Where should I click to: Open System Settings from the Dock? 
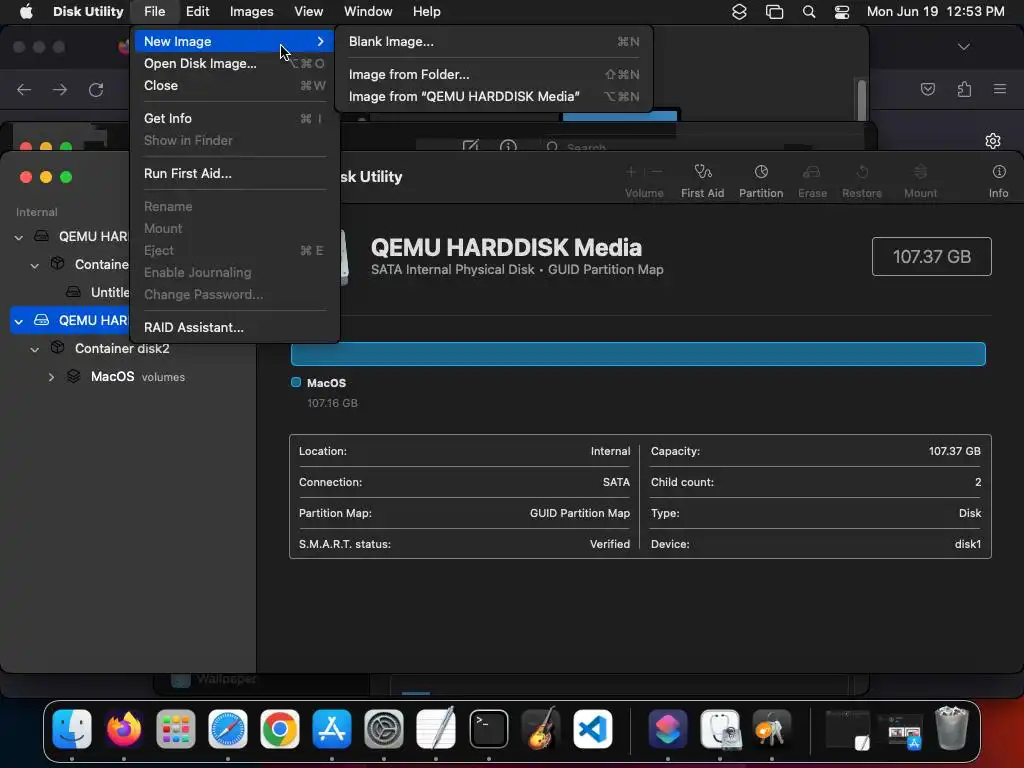coord(383,728)
